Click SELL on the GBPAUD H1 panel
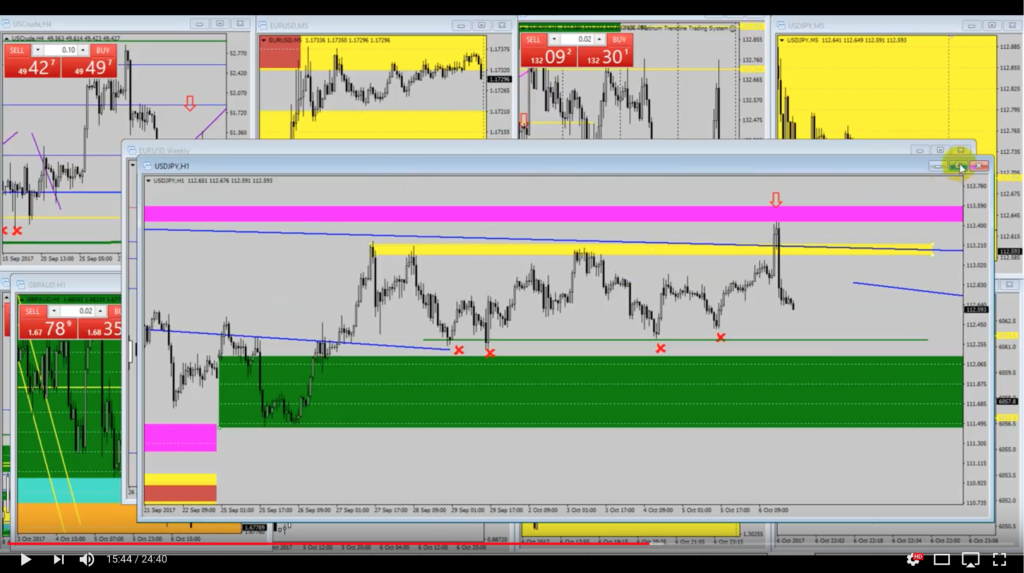Screen dimensions: 1024x573 (32, 312)
